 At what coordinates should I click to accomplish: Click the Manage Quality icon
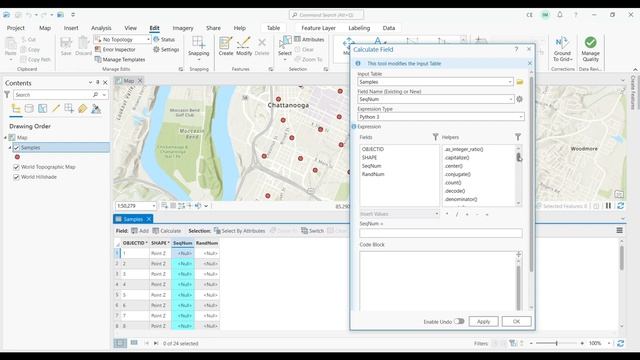pos(590,42)
